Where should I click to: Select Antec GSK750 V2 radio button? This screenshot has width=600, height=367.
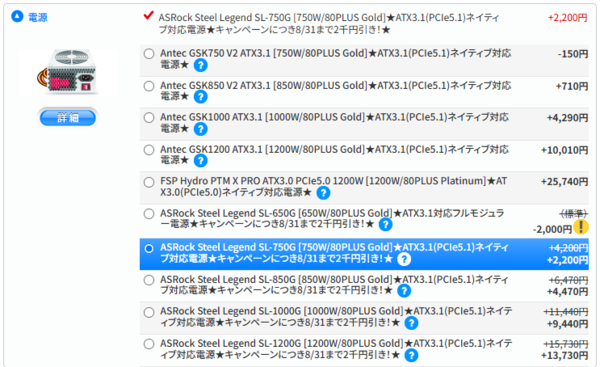click(x=149, y=54)
